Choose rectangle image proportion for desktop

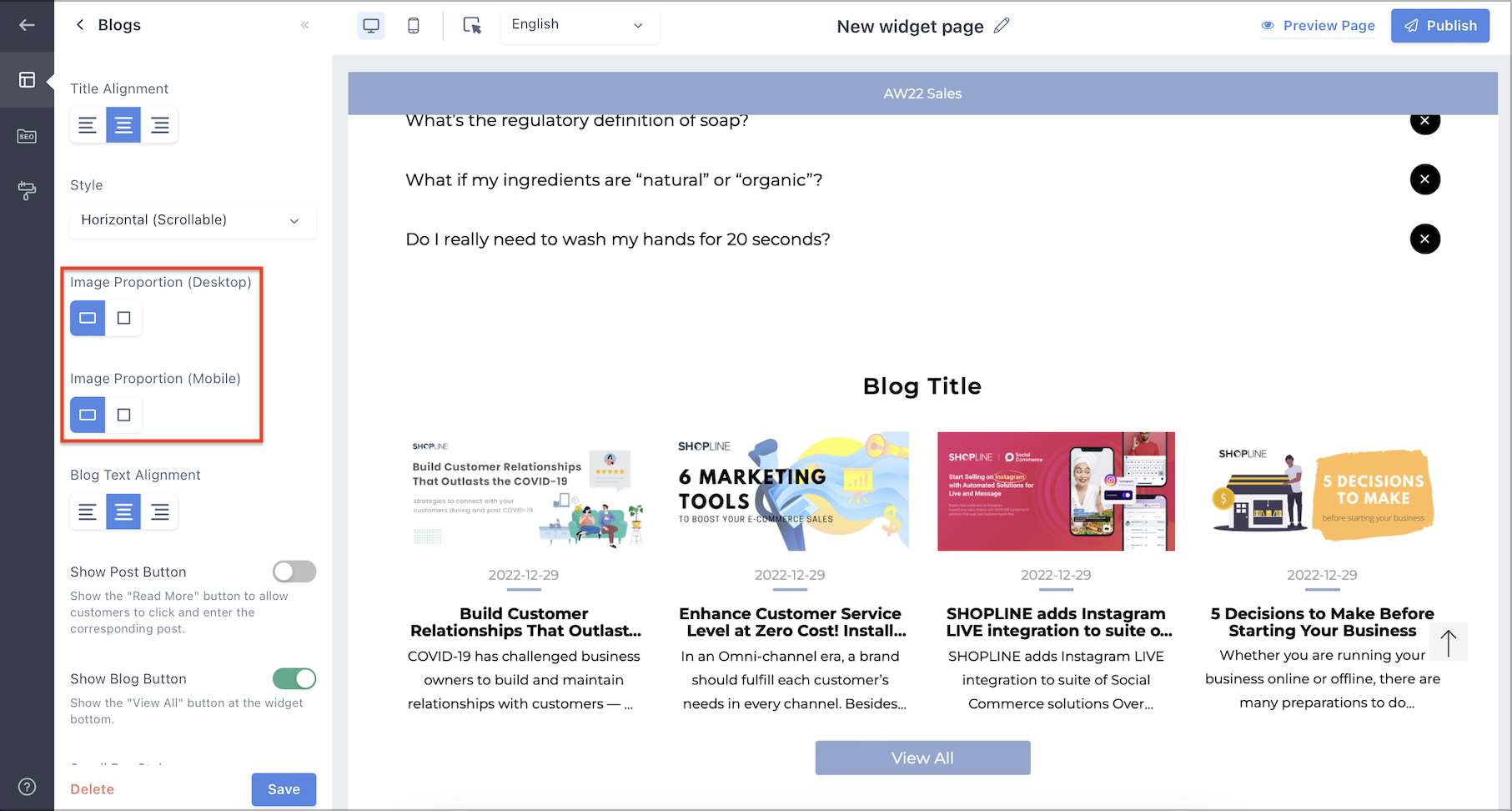88,318
